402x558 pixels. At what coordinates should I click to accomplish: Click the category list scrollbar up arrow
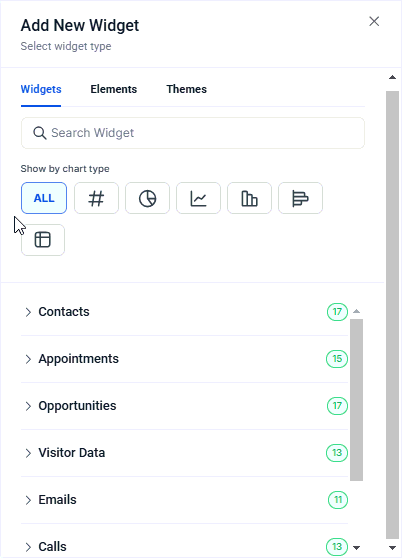pos(356,311)
